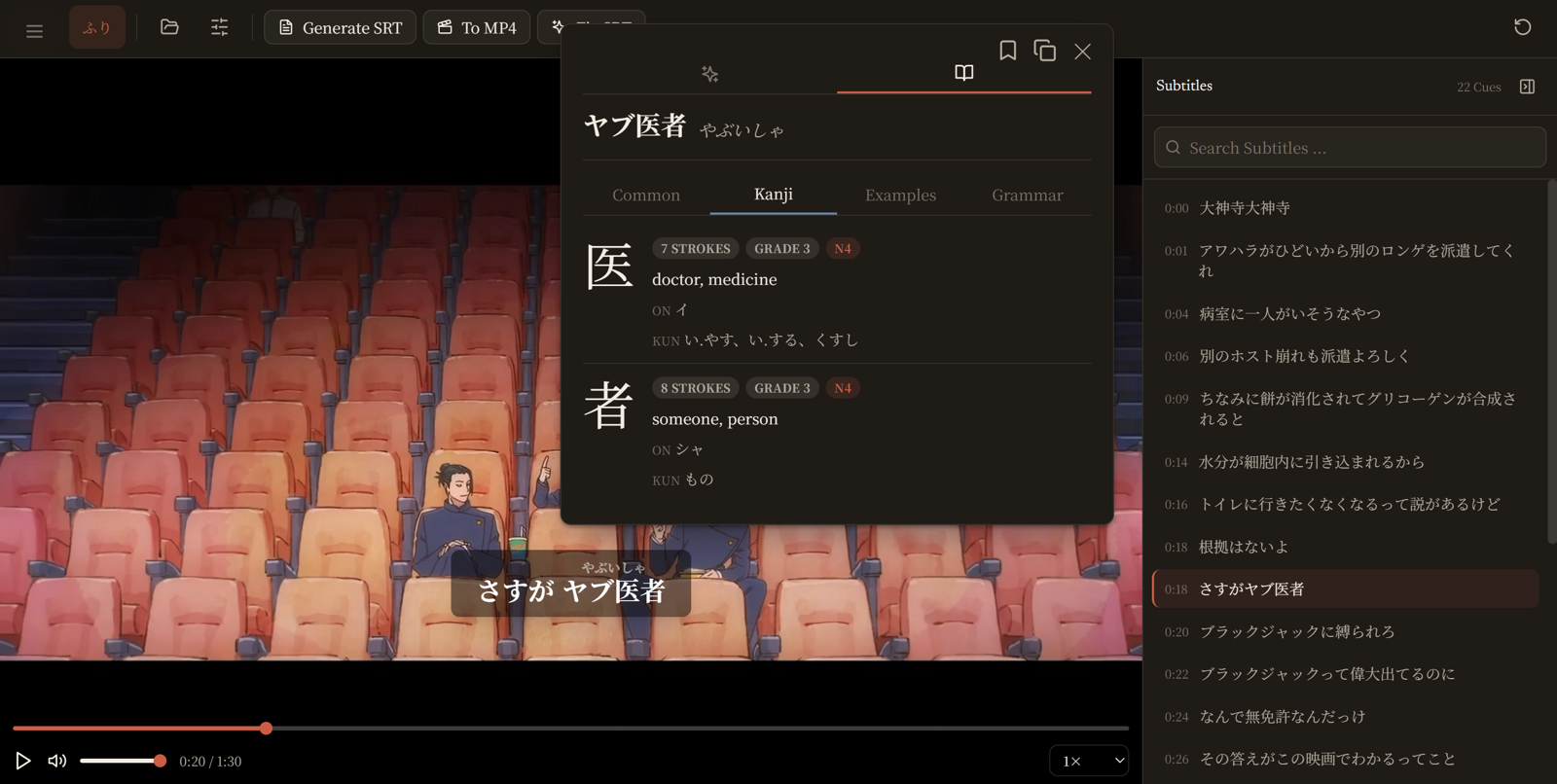Viewport: 1557px width, 784px height.
Task: Play the video
Action: (x=23, y=761)
